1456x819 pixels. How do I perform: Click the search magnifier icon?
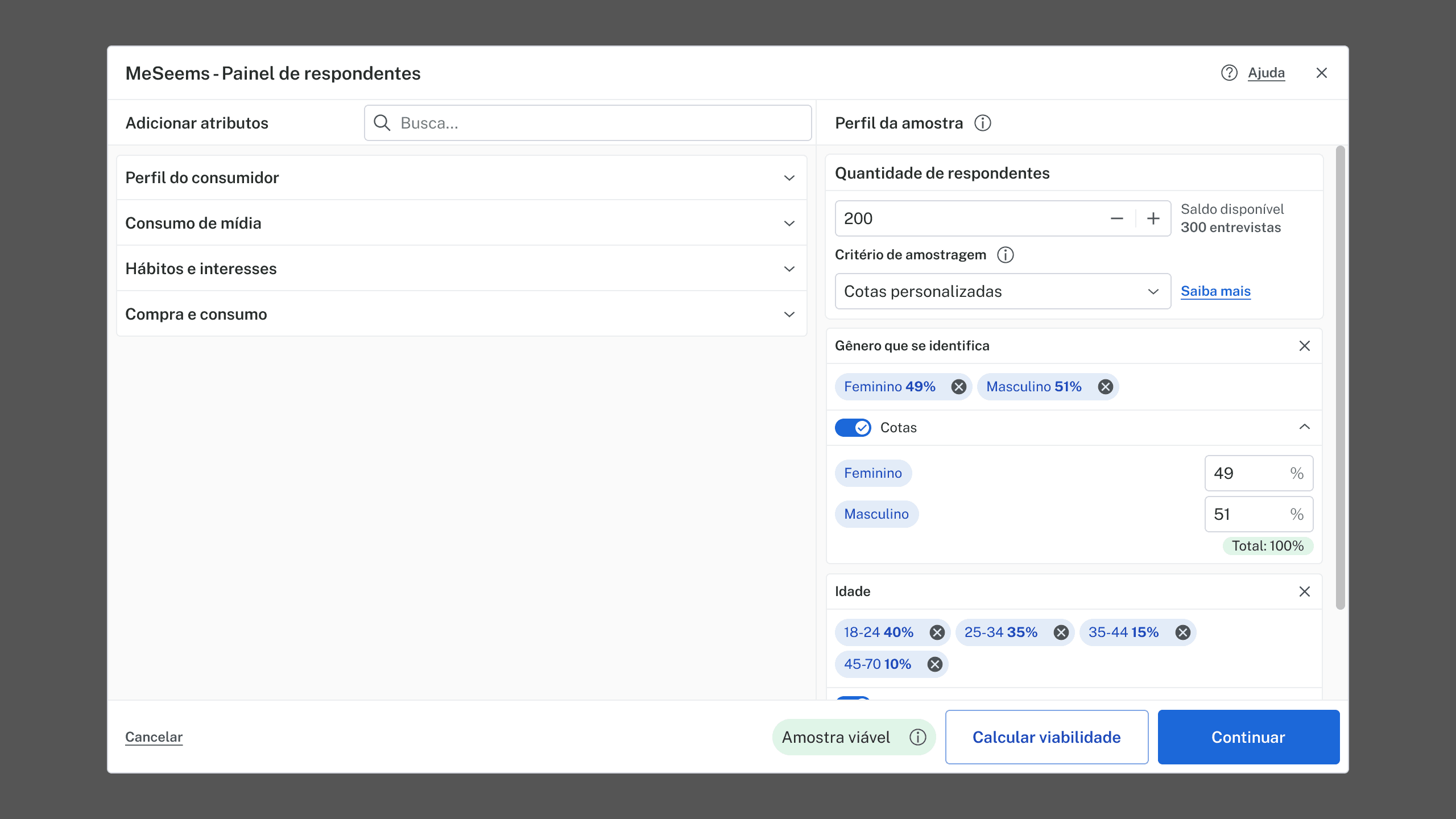point(383,122)
